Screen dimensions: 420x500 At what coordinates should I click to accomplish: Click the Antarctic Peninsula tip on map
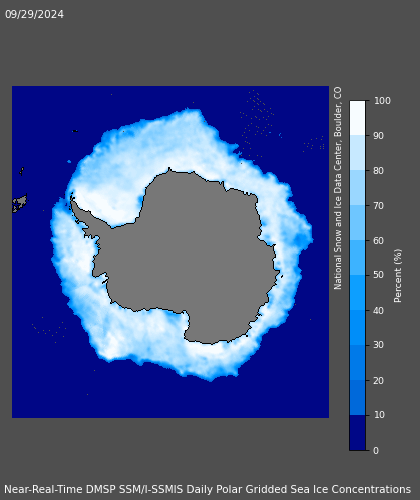[72, 196]
